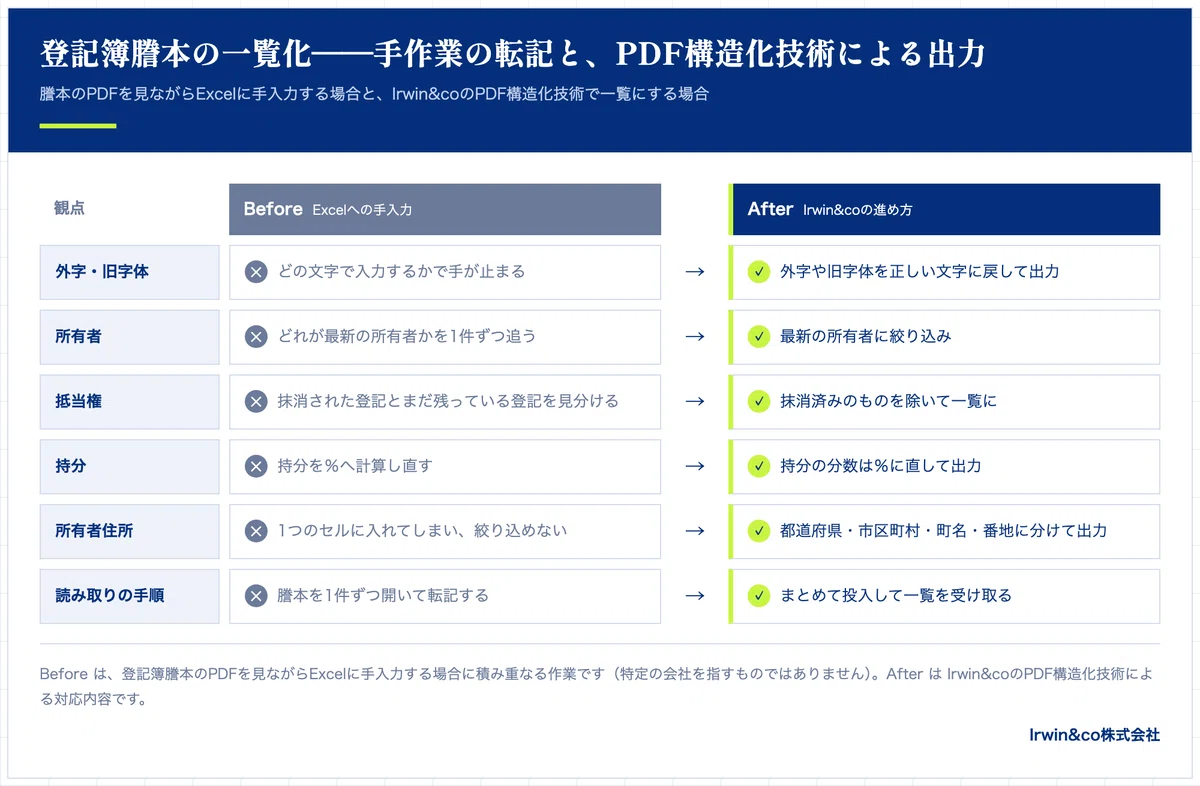This screenshot has height=786, width=1200.
Task: Click the text 持分を%へ計算し直す
Action: click(355, 466)
